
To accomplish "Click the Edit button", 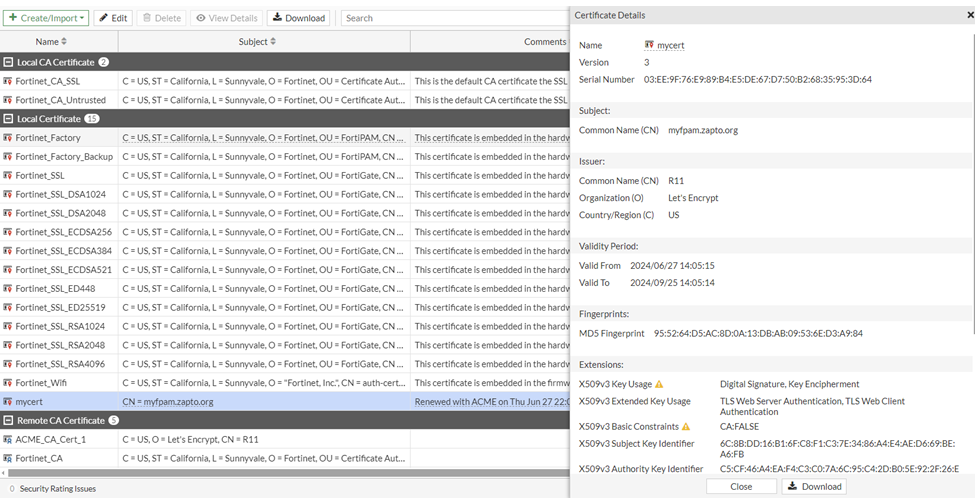I will pos(113,18).
